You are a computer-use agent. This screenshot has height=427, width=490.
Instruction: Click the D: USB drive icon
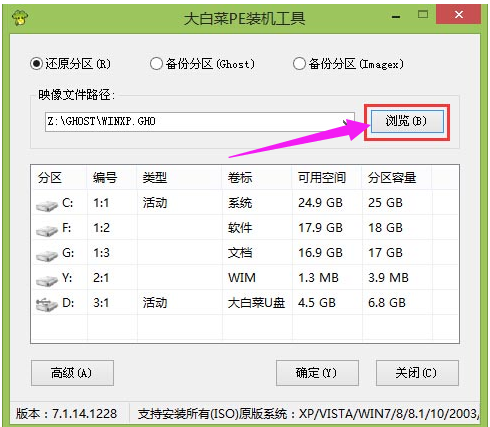pyautogui.click(x=47, y=305)
